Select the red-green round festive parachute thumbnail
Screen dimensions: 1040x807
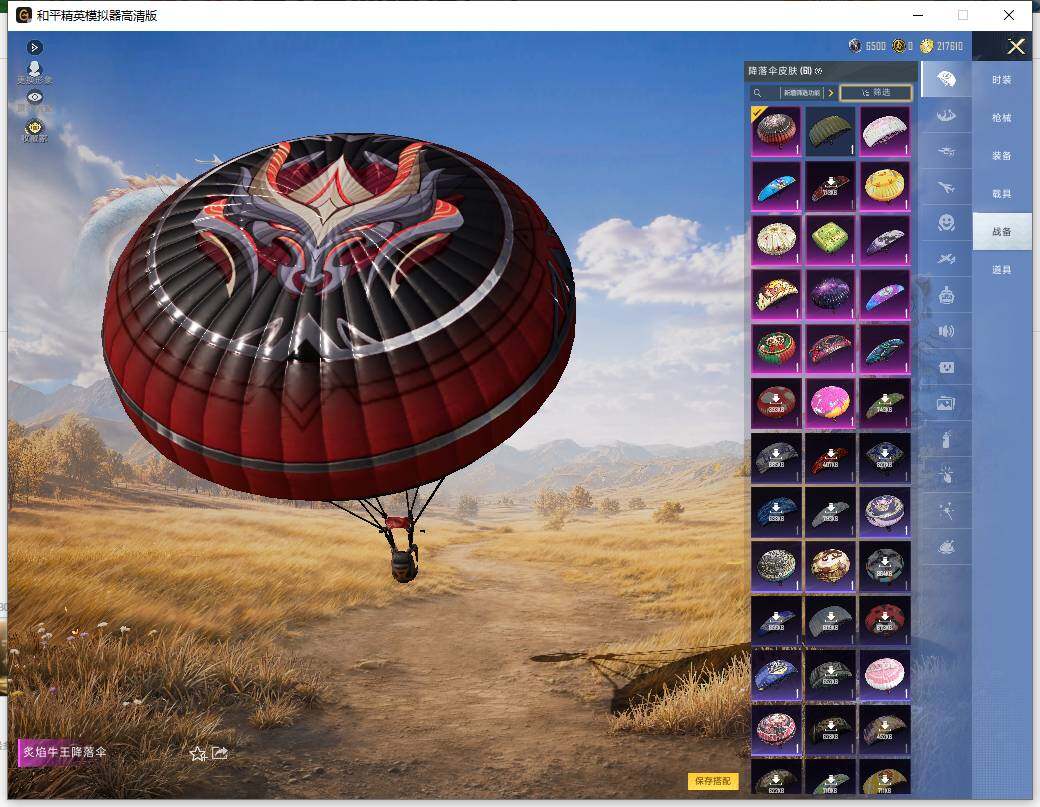click(776, 349)
